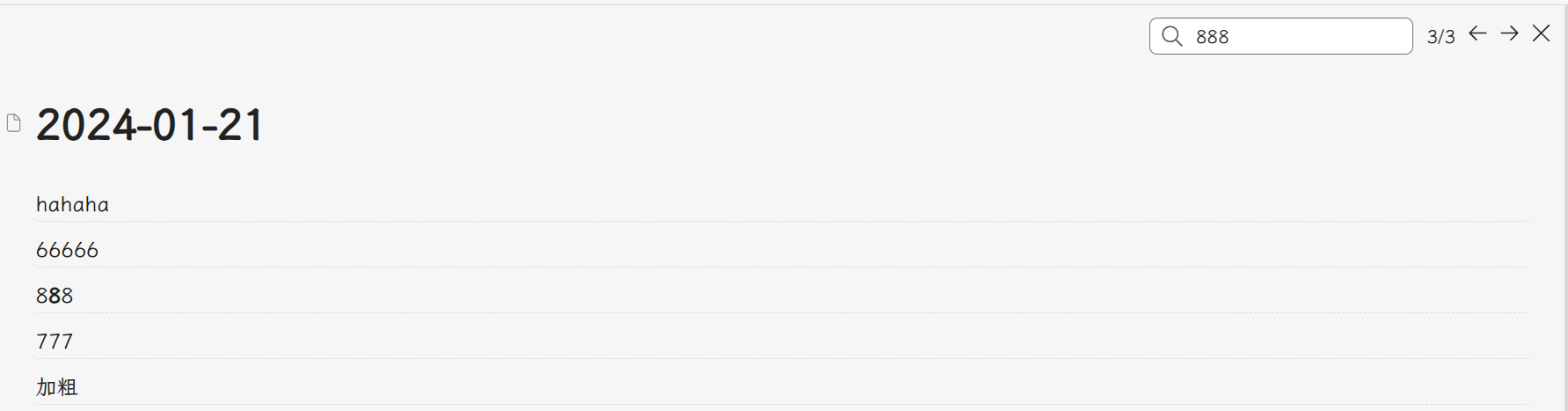Click the month 01 in the title

176,125
